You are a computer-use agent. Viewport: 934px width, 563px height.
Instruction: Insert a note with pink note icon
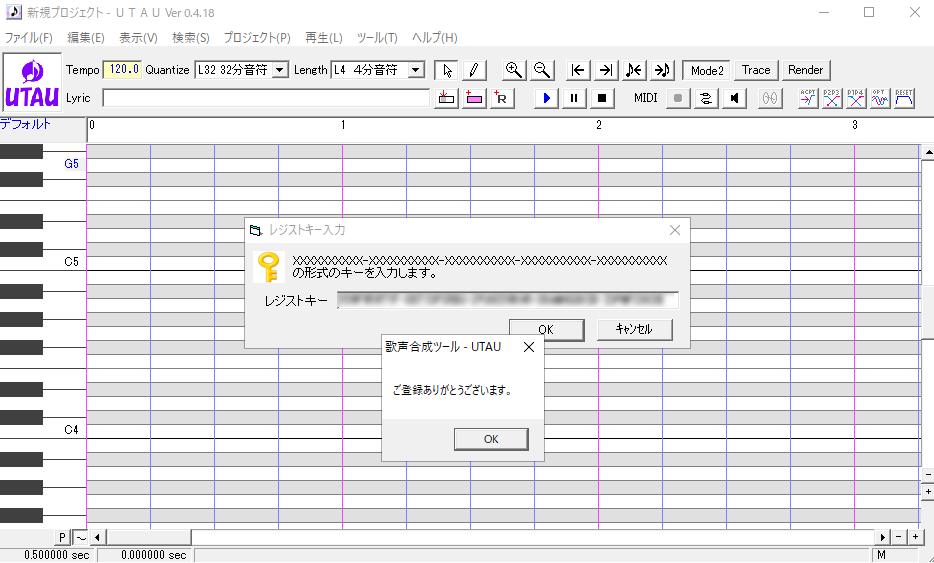pyautogui.click(x=474, y=98)
